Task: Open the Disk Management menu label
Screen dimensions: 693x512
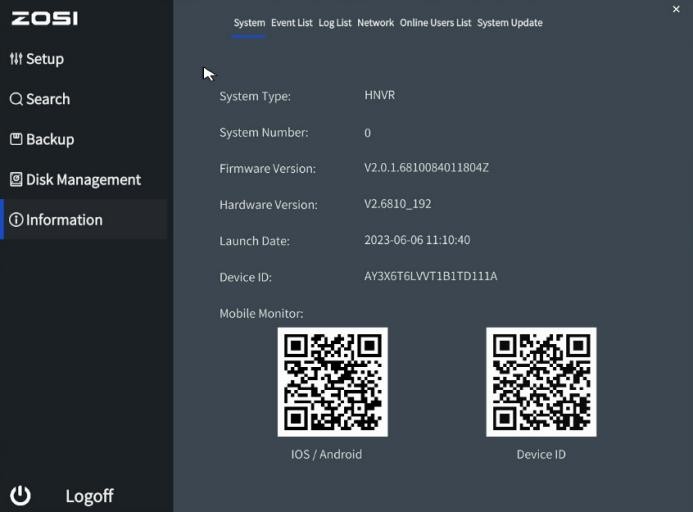Action: pos(83,180)
